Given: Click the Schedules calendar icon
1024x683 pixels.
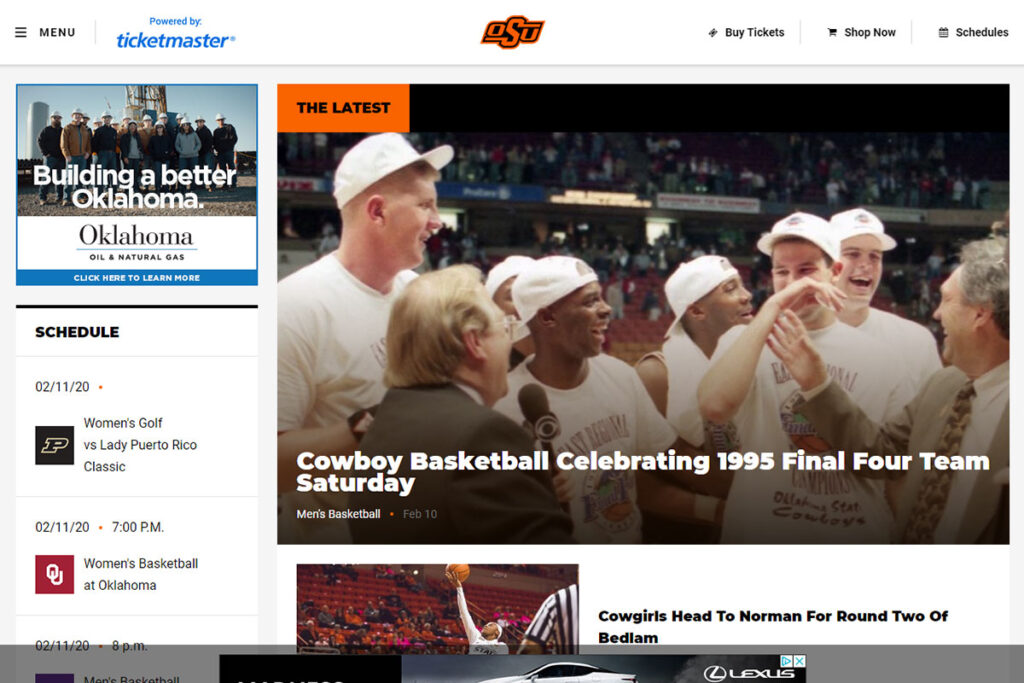Looking at the screenshot, I should (x=944, y=32).
